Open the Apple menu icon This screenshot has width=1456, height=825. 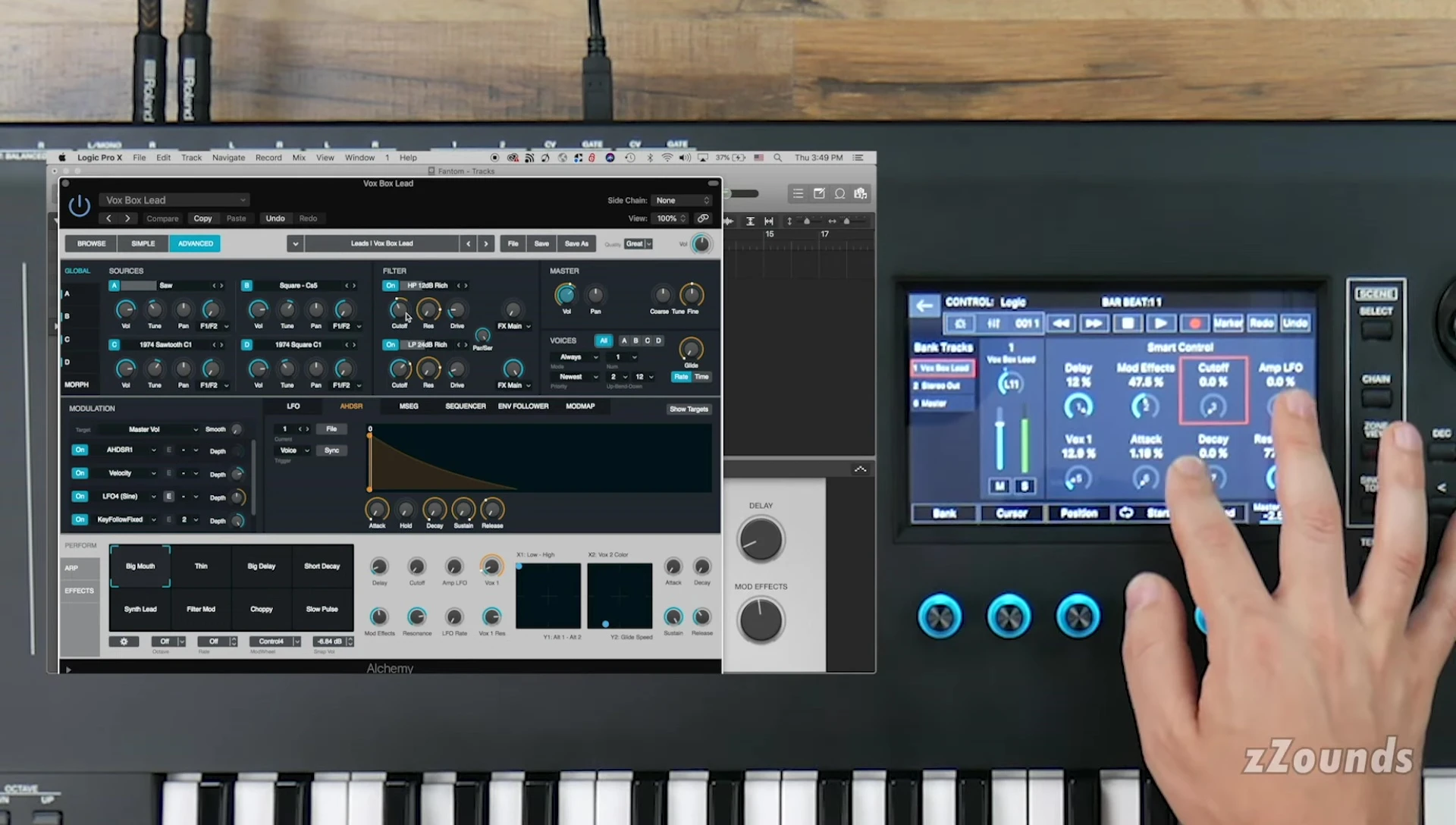pos(62,158)
